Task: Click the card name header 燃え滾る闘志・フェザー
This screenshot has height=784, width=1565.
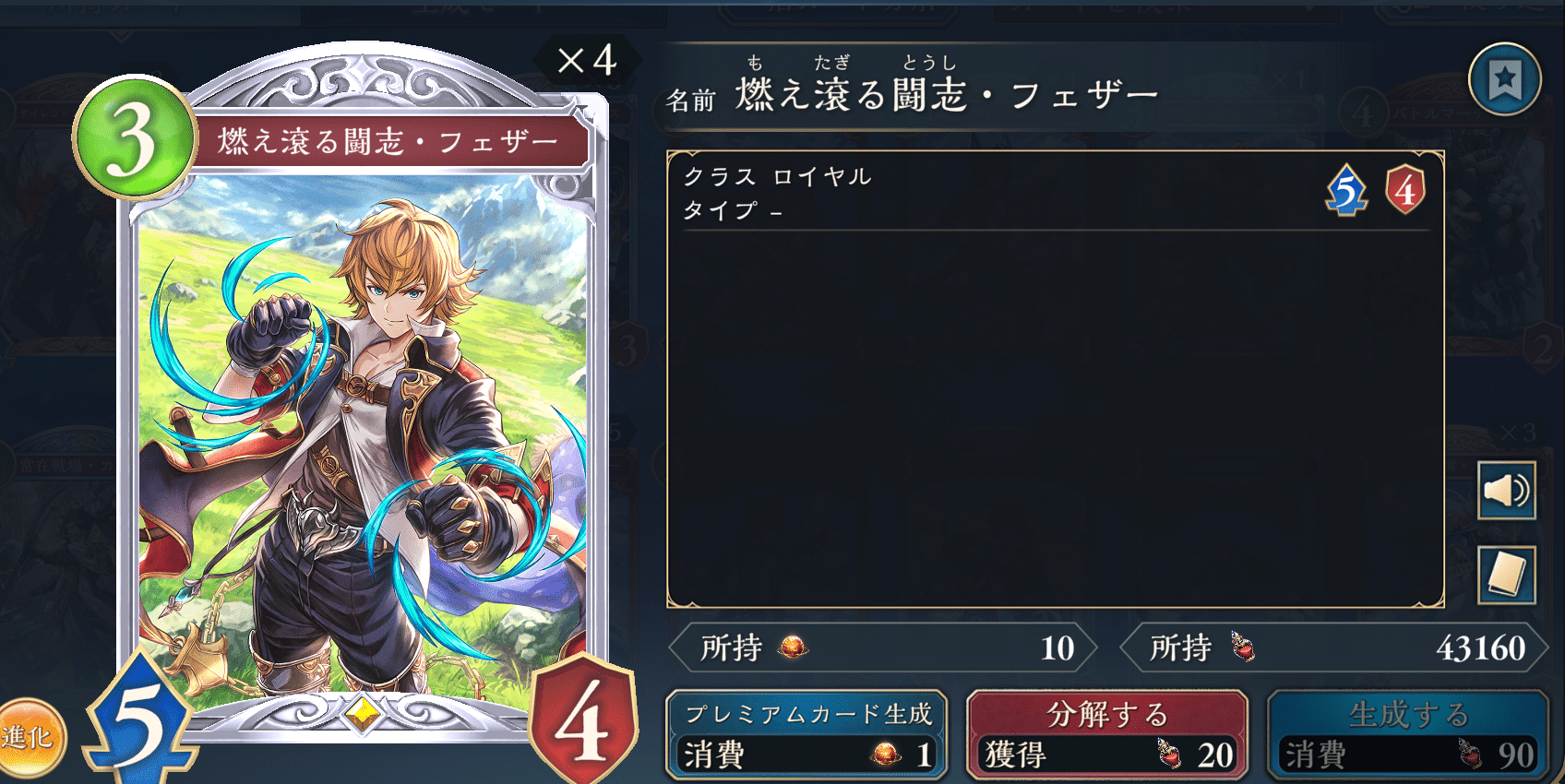Action: [x=946, y=95]
